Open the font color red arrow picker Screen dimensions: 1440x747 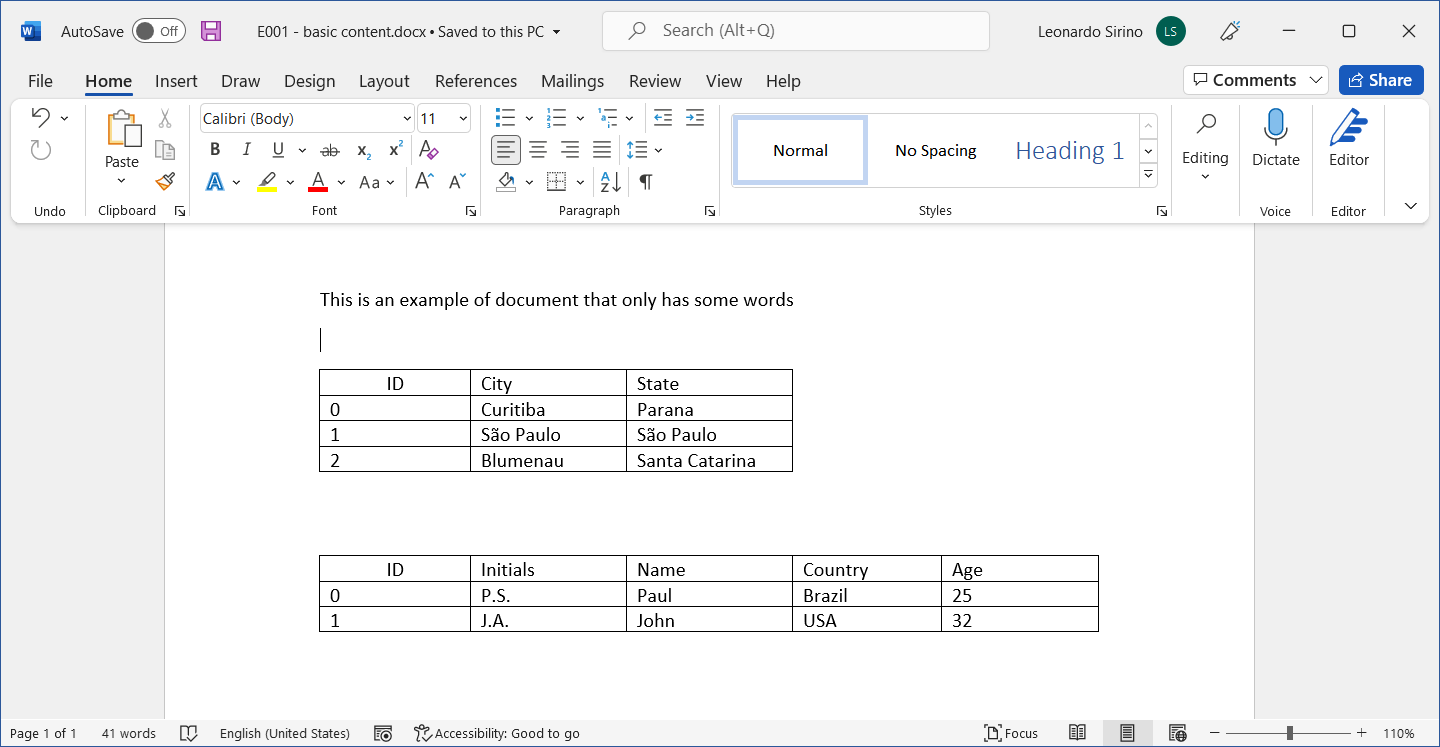click(341, 182)
